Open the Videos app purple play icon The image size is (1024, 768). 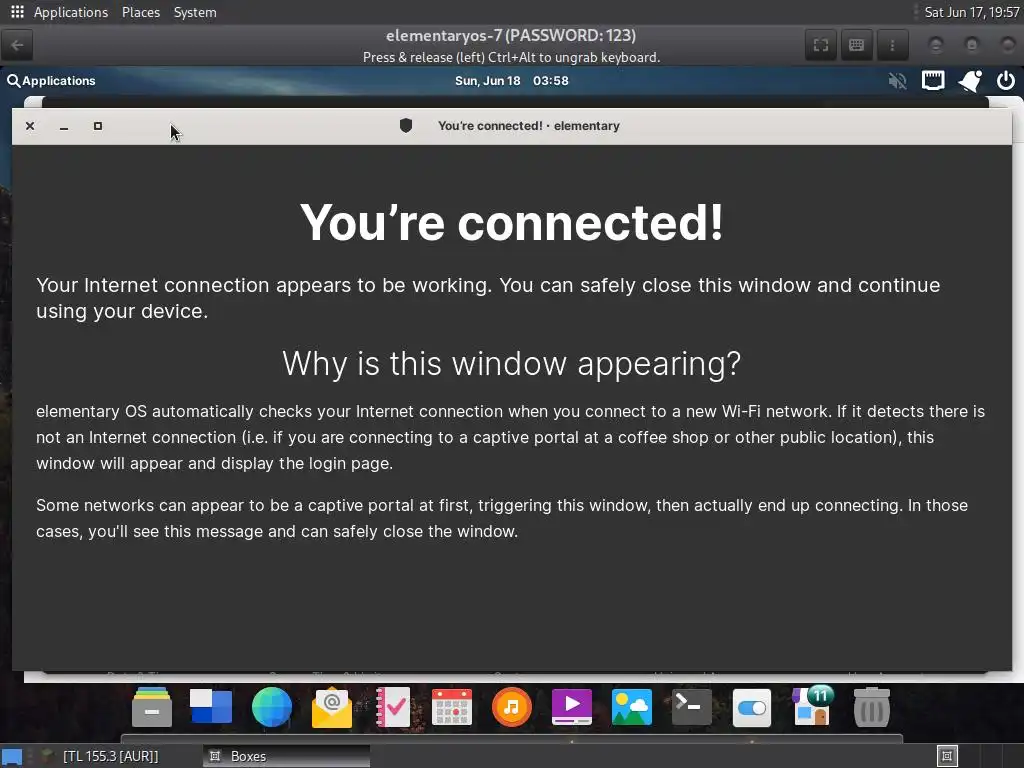pyautogui.click(x=571, y=707)
